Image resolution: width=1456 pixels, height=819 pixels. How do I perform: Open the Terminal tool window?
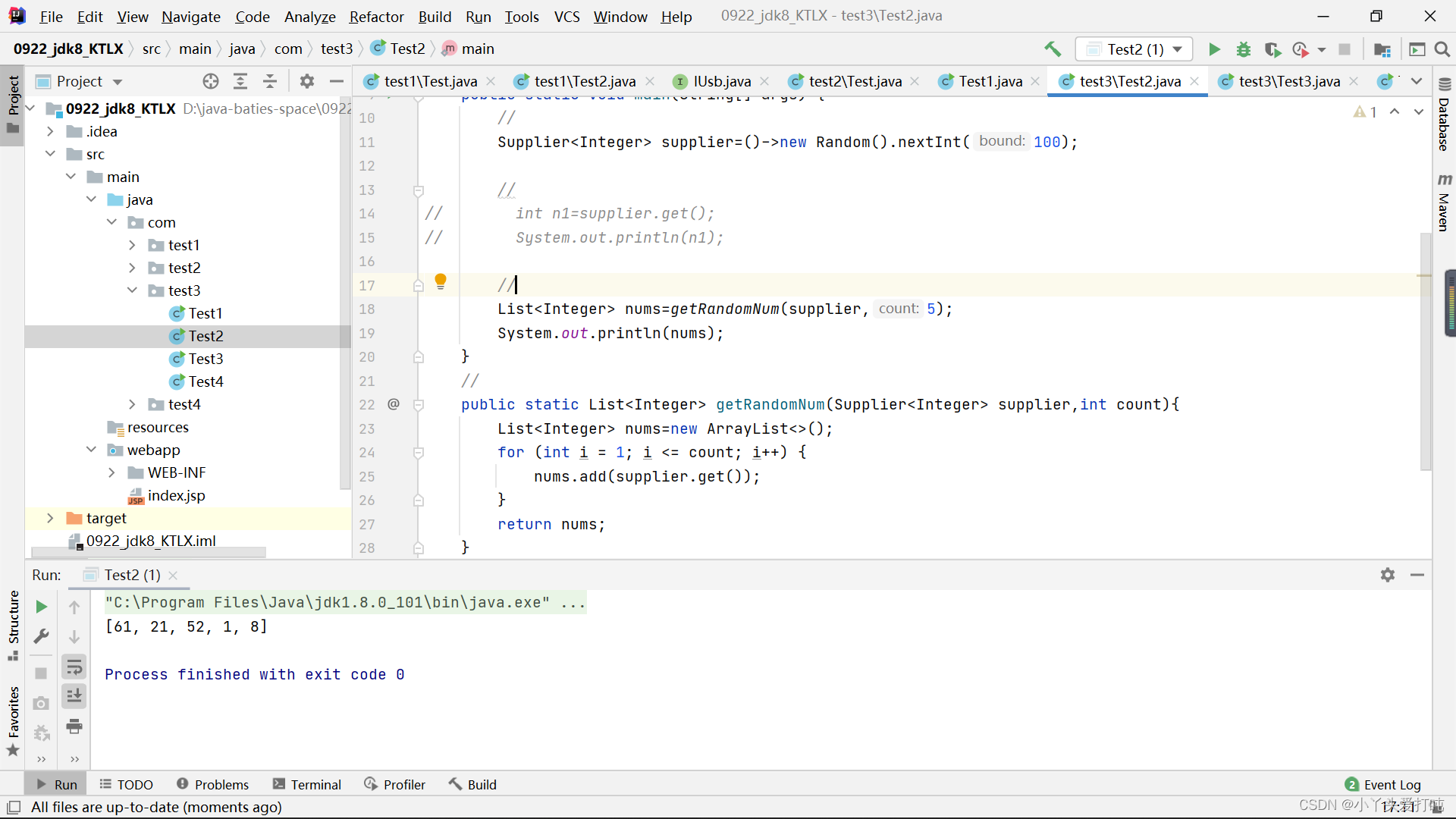[x=307, y=784]
